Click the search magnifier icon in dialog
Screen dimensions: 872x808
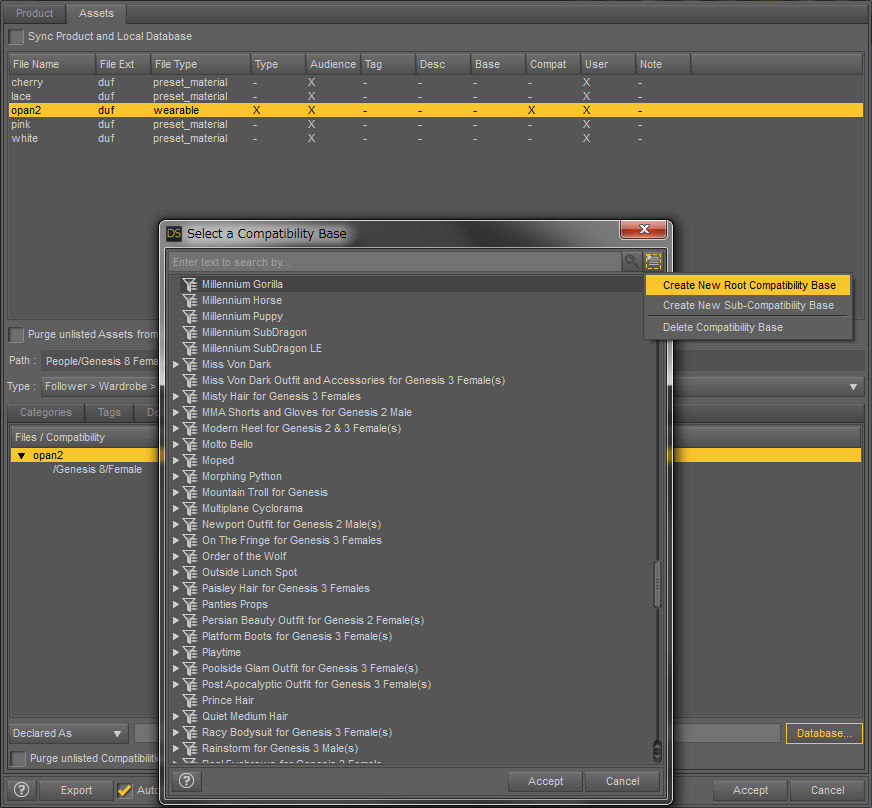pyautogui.click(x=631, y=261)
